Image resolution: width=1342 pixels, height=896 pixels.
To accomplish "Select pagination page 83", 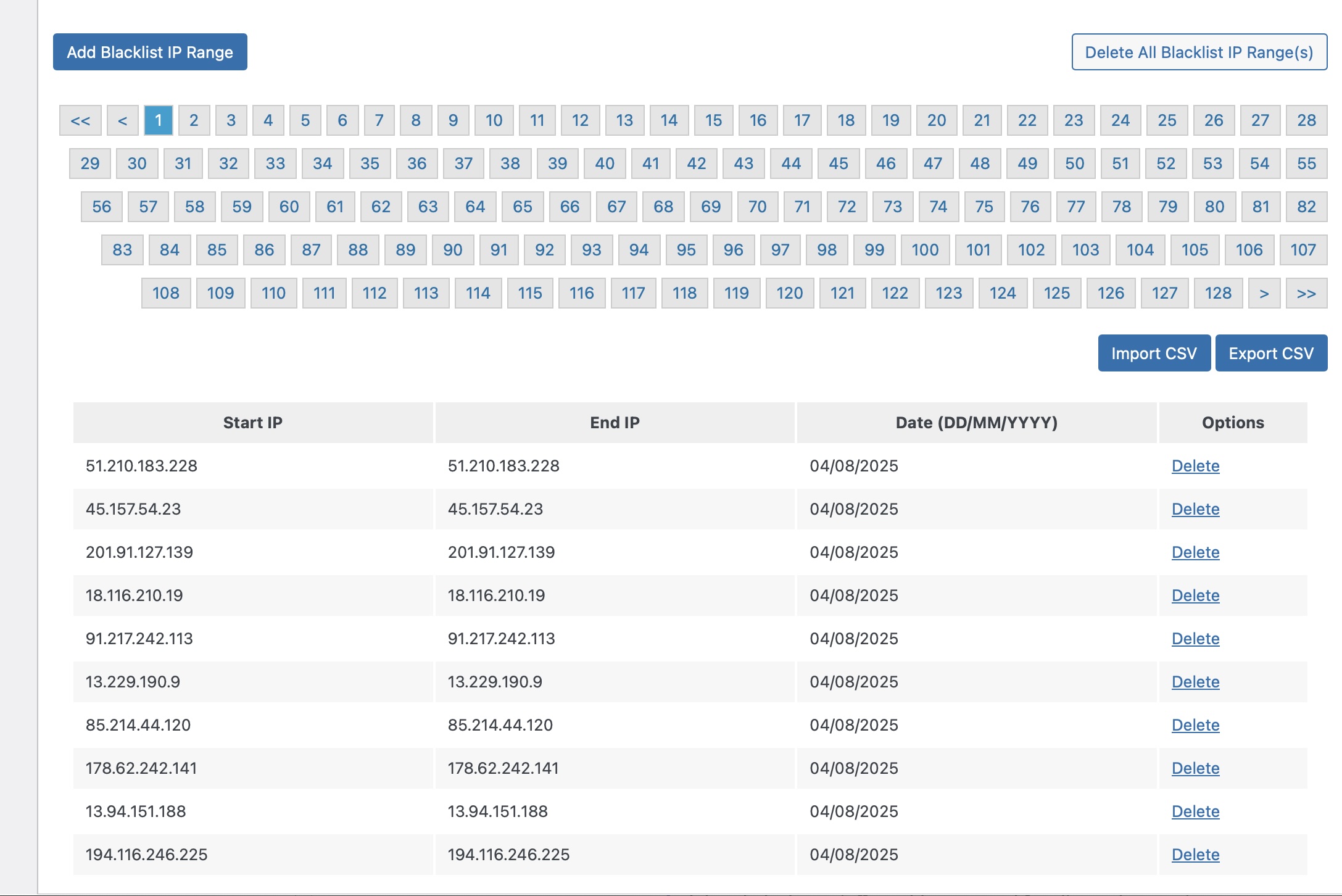I will point(122,250).
